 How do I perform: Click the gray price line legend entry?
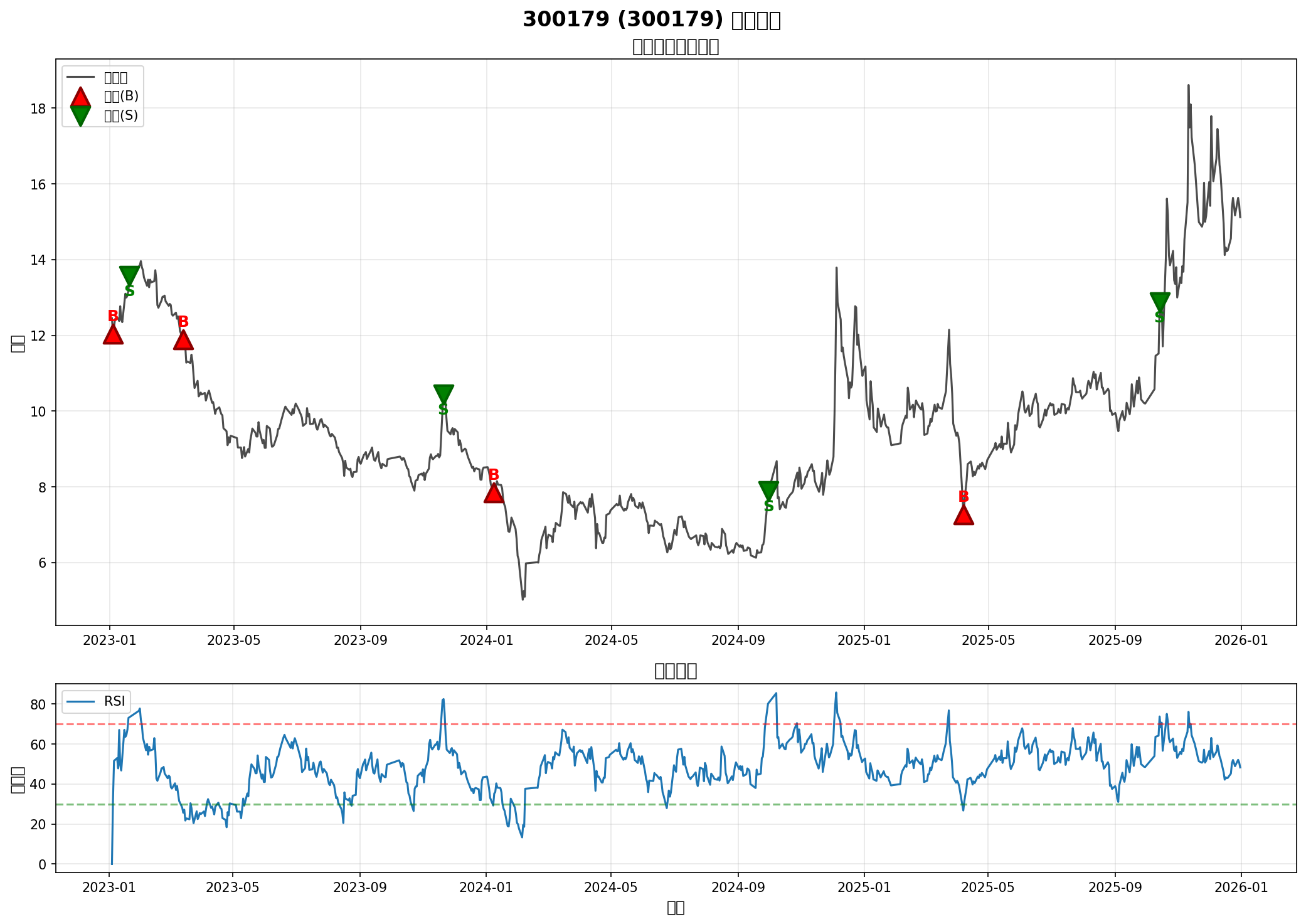tap(80, 77)
